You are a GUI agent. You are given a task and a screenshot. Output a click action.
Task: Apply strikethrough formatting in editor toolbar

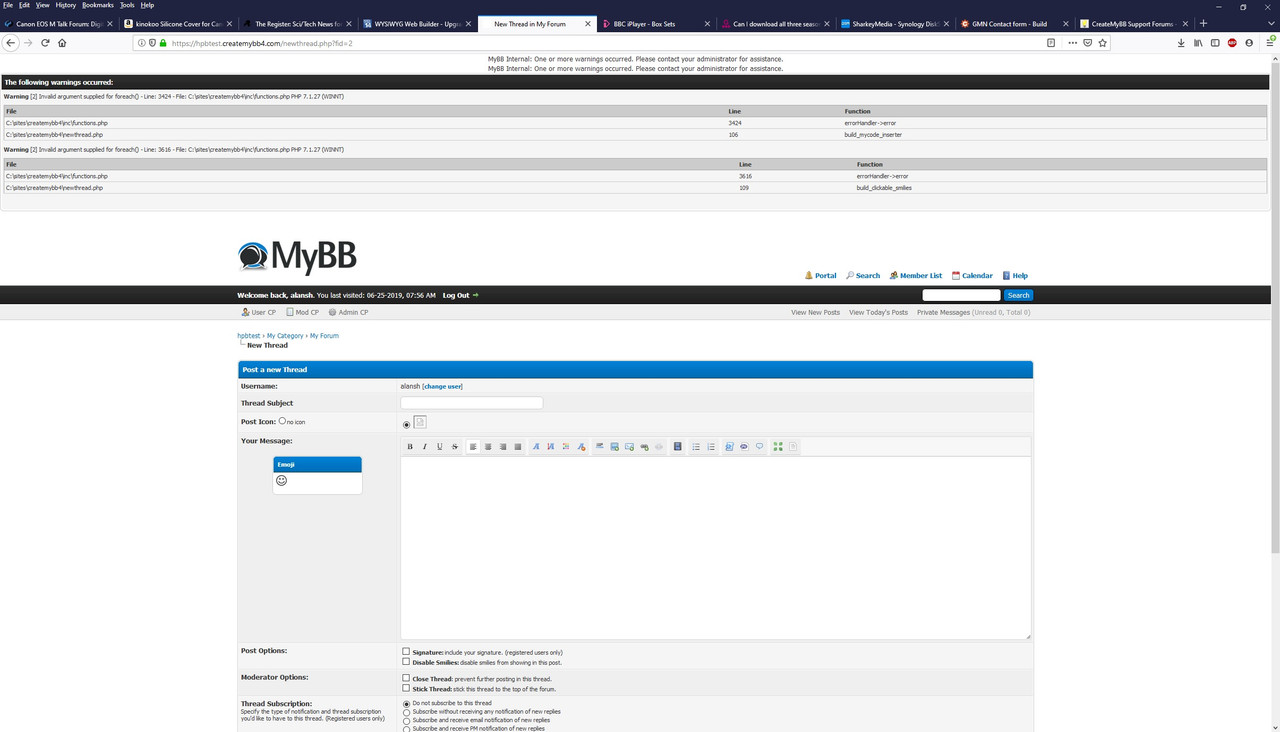coord(455,446)
